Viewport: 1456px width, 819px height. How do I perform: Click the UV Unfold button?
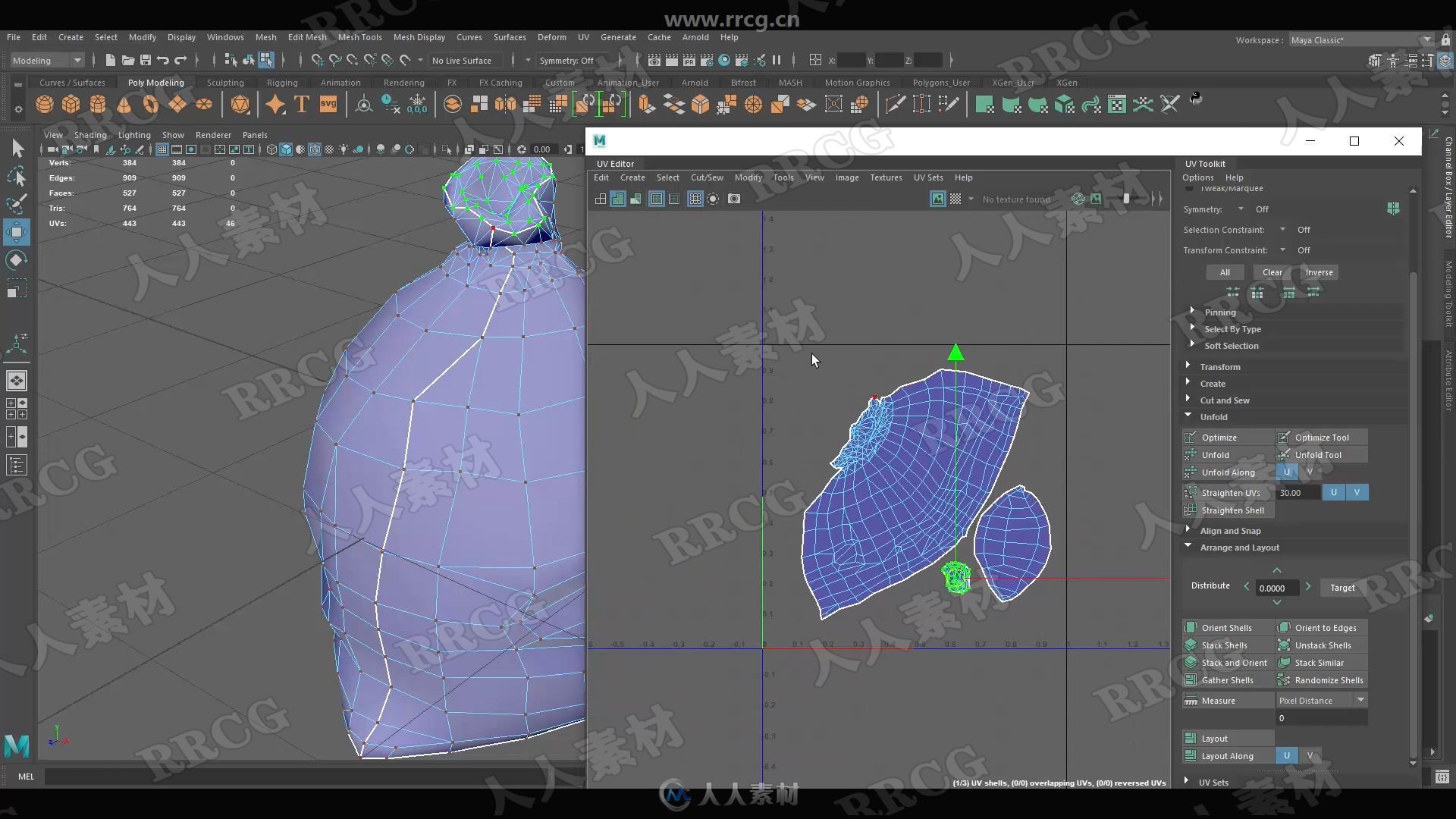coord(1215,454)
